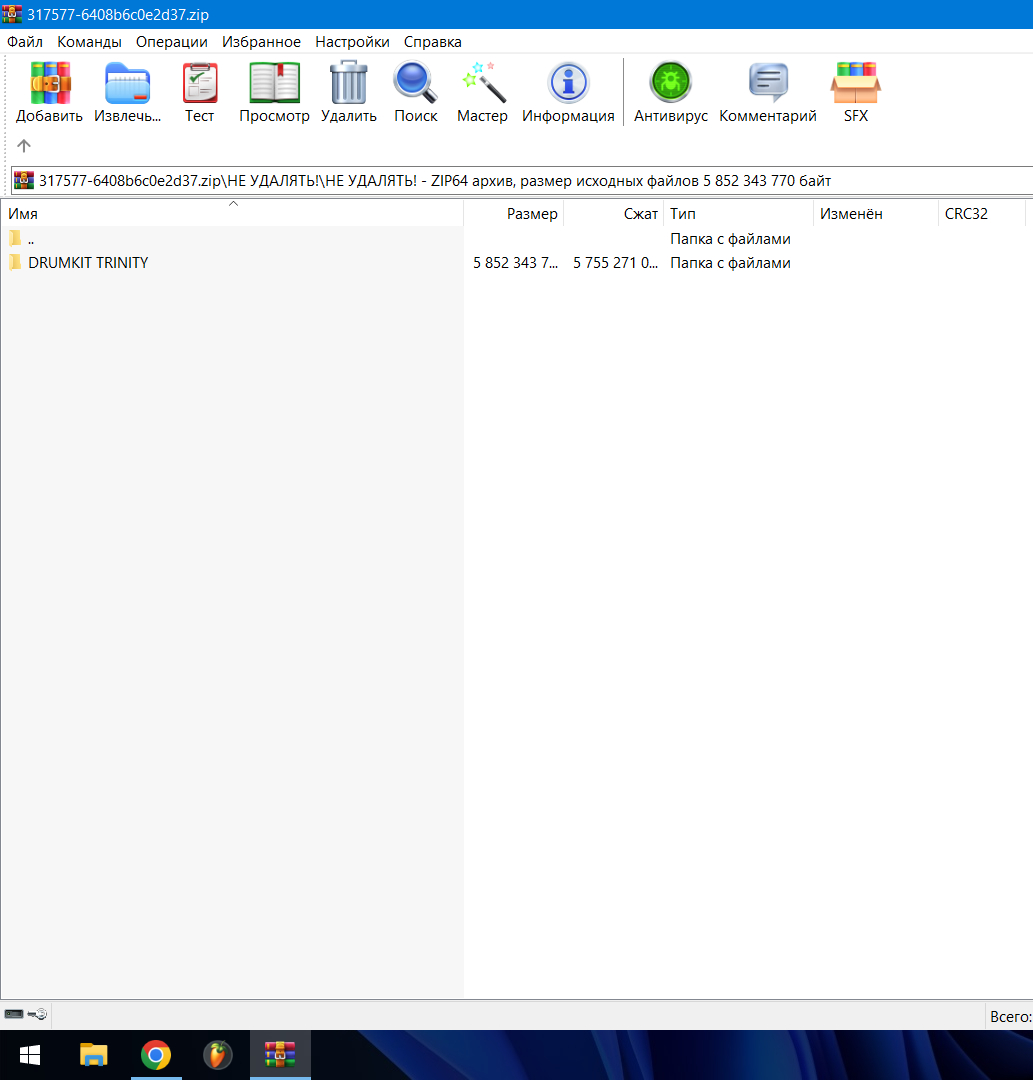This screenshot has width=1033, height=1080.
Task: Click 'Папка с файлами' in the '..' row
Action: (730, 239)
